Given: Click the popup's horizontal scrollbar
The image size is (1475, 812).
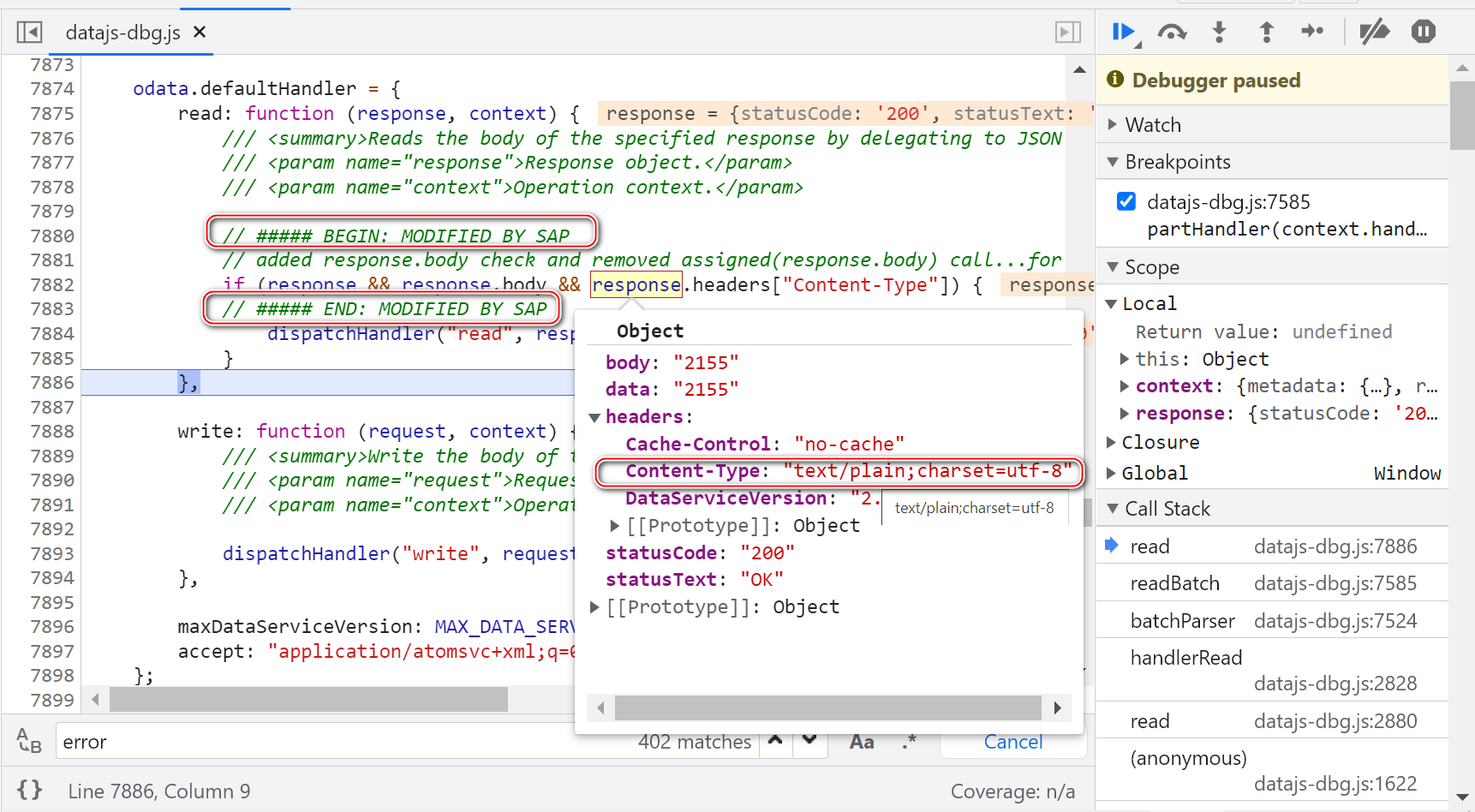Looking at the screenshot, I should (827, 708).
